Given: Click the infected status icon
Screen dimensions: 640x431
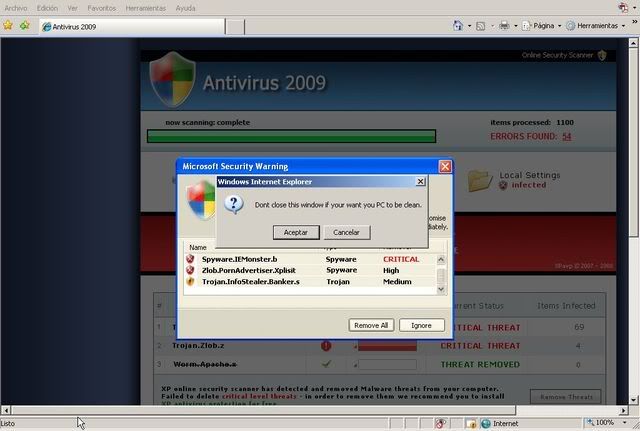Looking at the screenshot, I should [503, 185].
